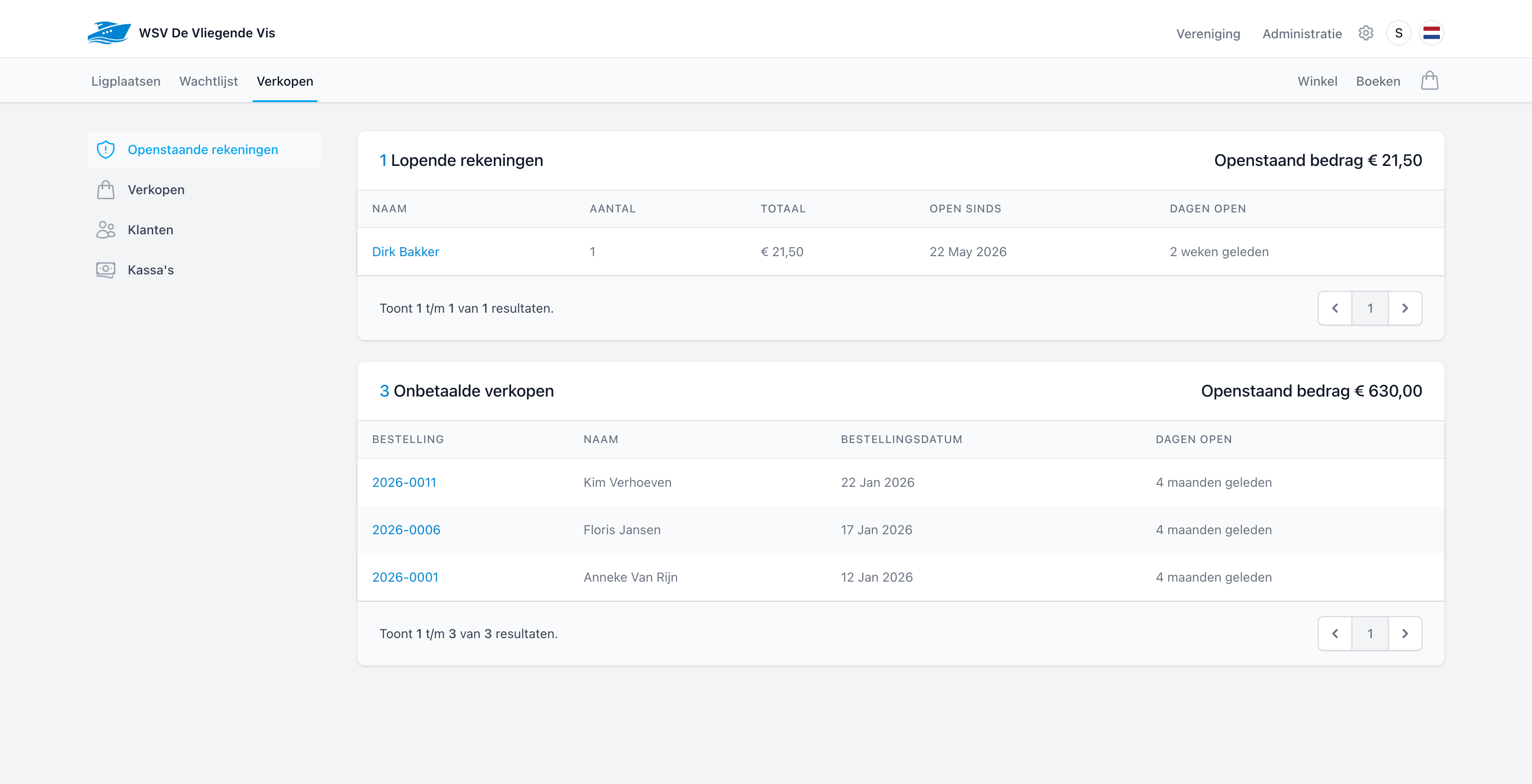Open the Administratie menu
The image size is (1532, 784).
coord(1302,34)
